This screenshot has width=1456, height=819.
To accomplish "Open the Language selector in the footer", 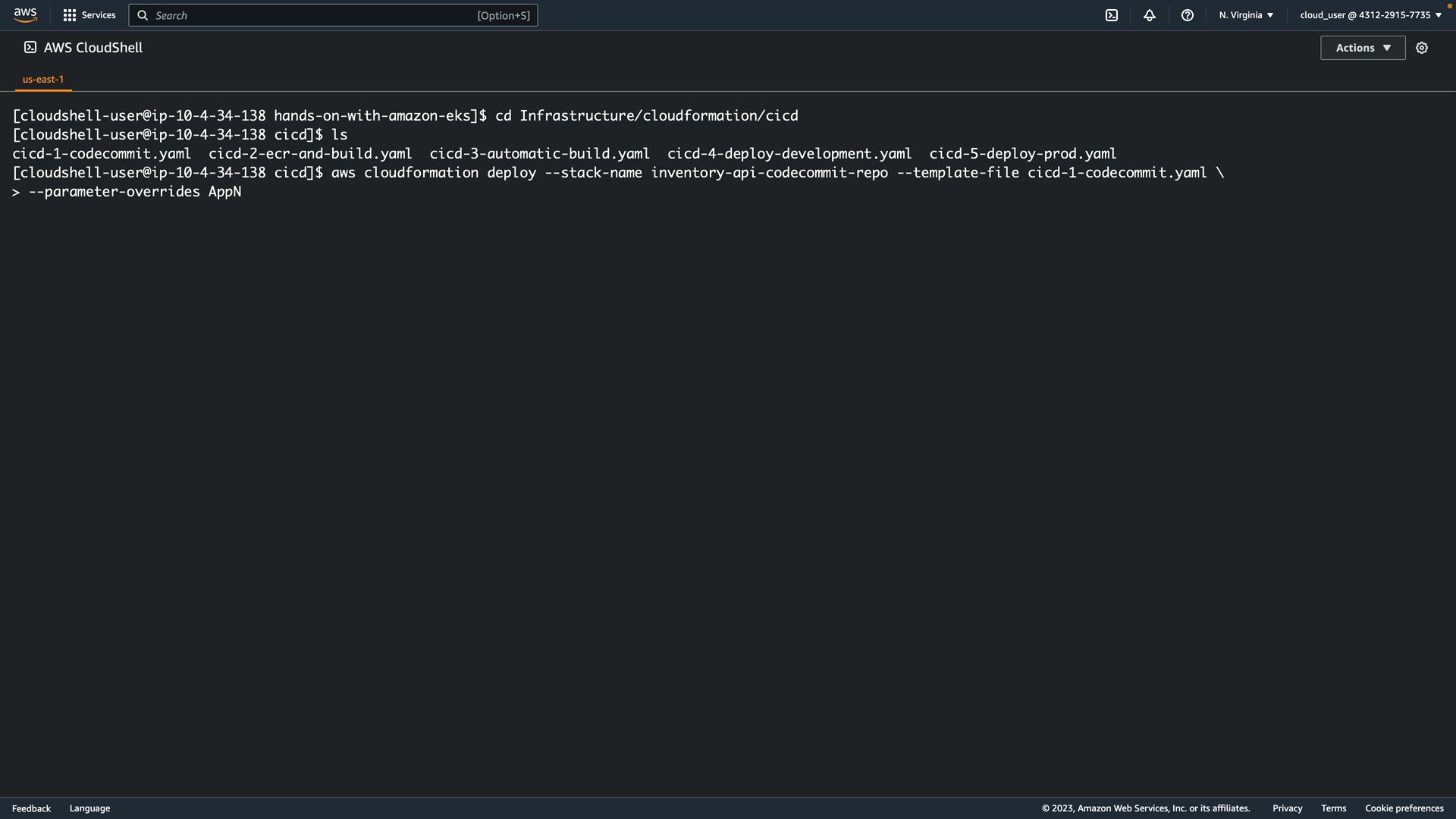I will [89, 808].
